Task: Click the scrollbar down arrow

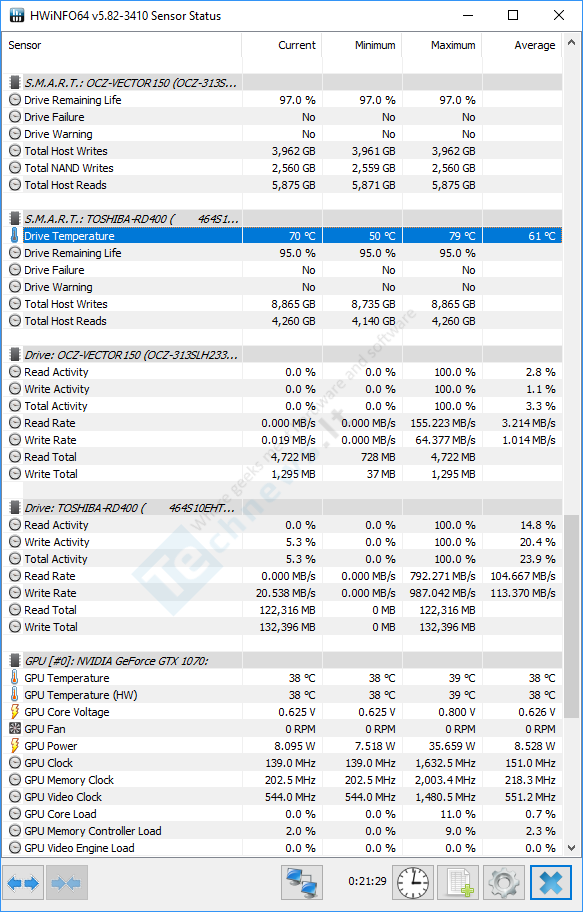Action: (x=572, y=848)
